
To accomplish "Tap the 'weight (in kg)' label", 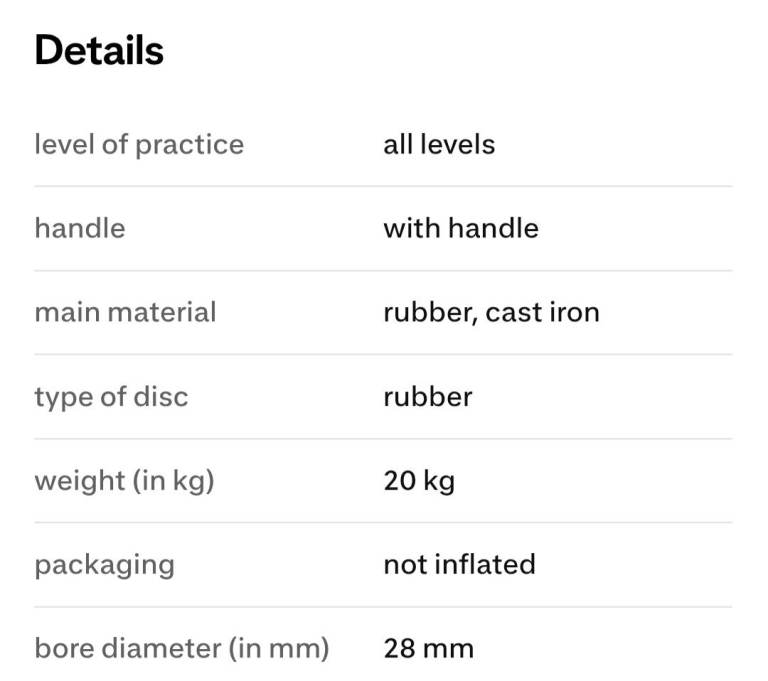I will (x=125, y=480).
